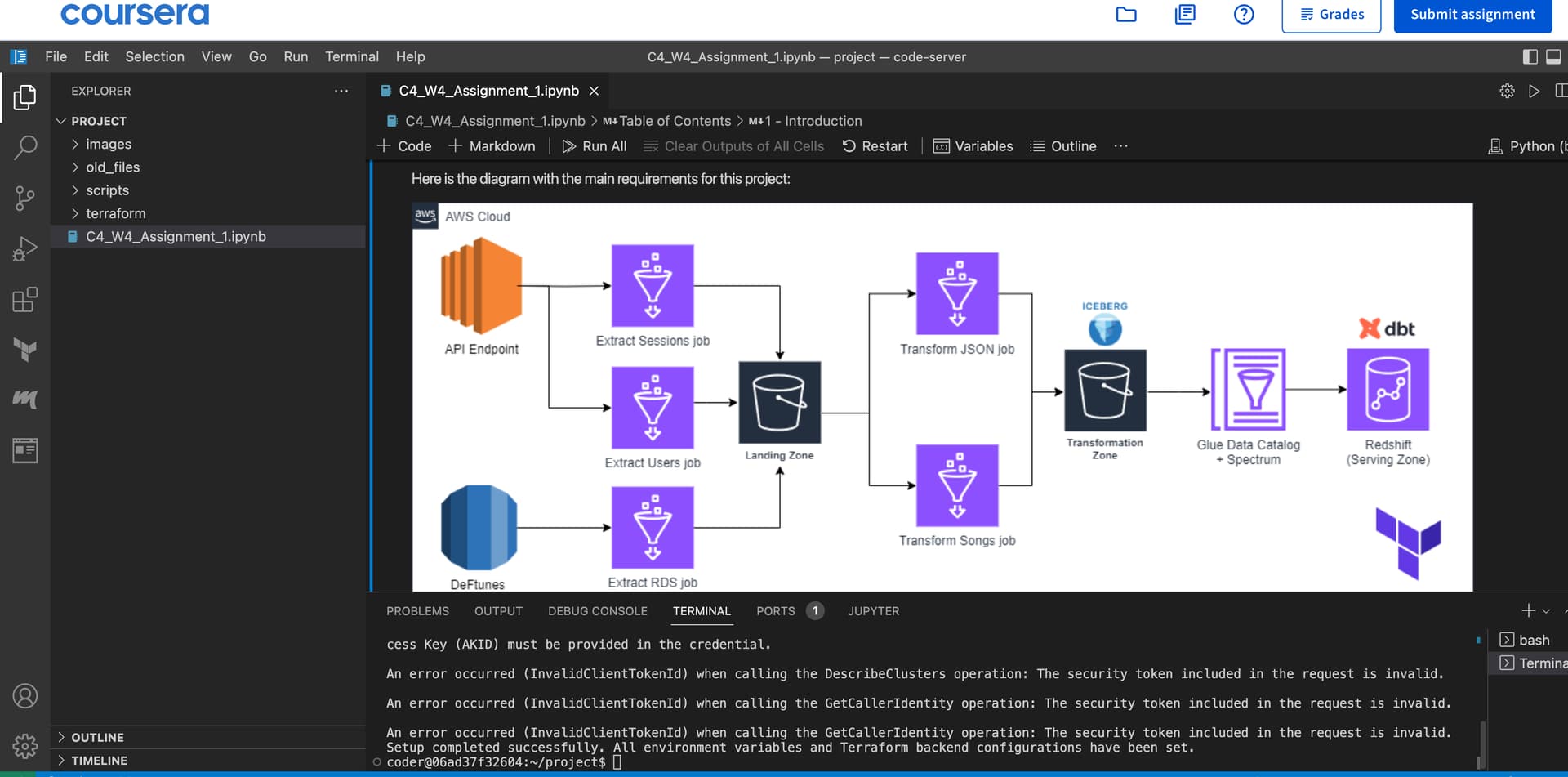The width and height of the screenshot is (1568, 777).
Task: Click the AWS architecture diagram image
Action: pos(942,397)
